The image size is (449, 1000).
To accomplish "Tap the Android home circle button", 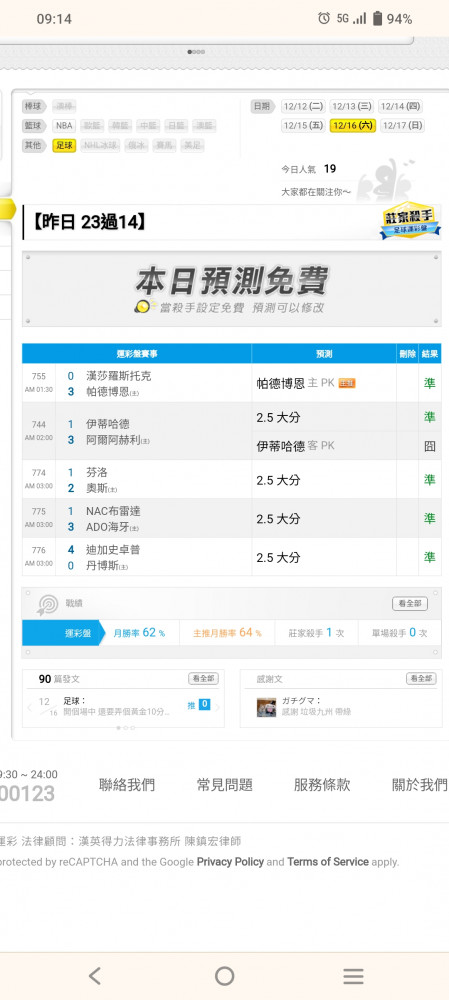I will click(224, 976).
